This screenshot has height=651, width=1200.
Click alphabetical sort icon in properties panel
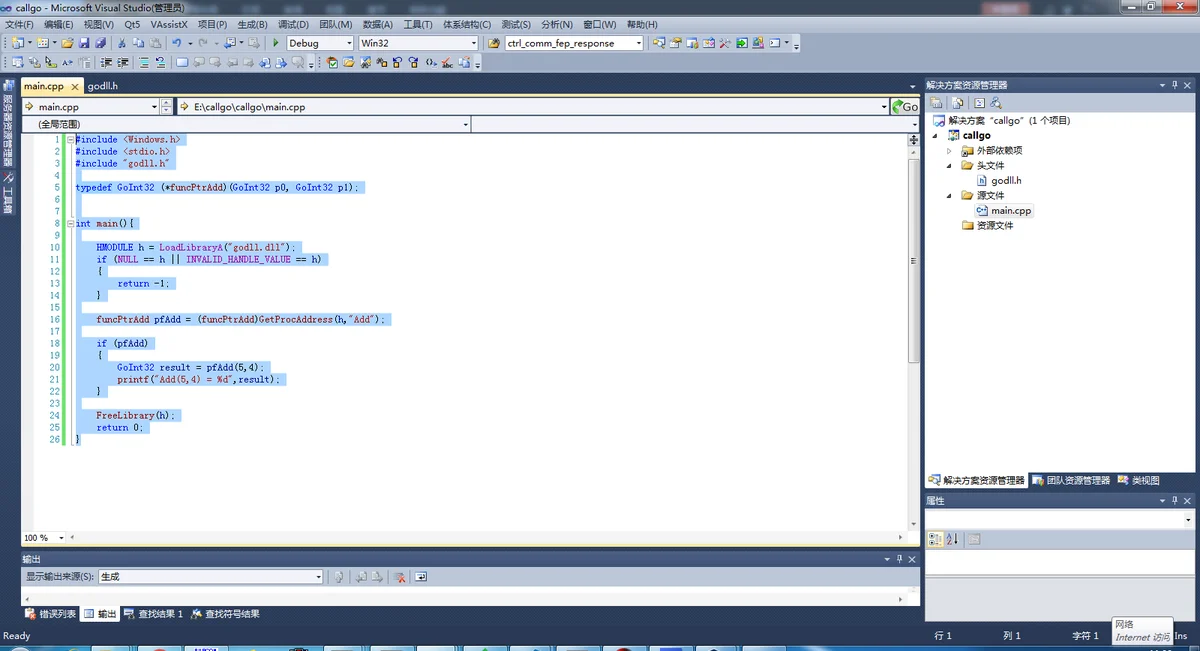[x=952, y=539]
